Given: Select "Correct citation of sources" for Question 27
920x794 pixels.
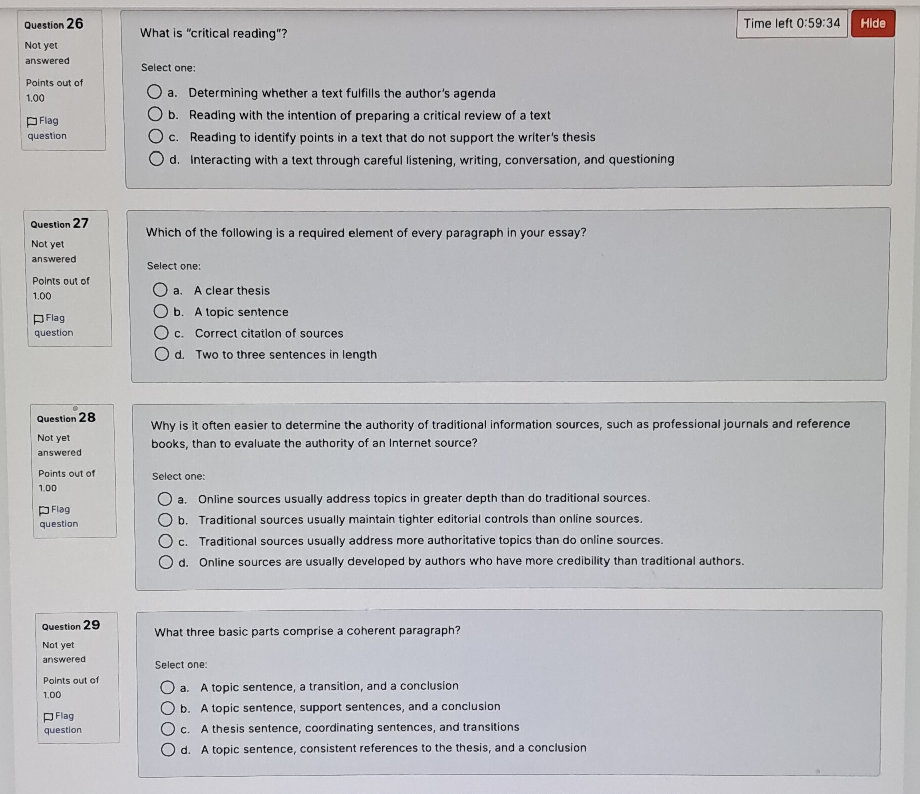Looking at the screenshot, I should [x=161, y=332].
